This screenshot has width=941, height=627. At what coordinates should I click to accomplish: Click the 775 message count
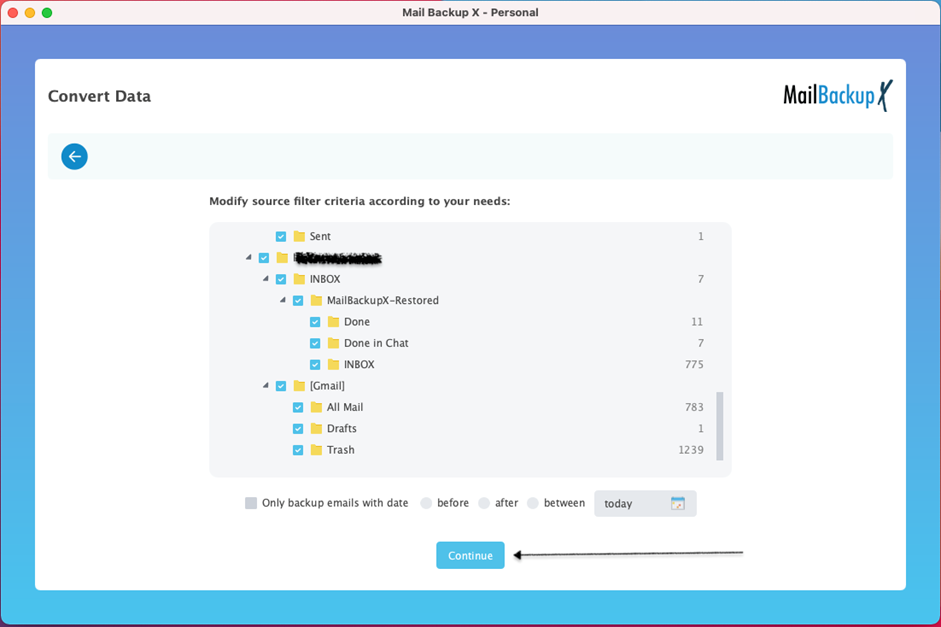[694, 364]
